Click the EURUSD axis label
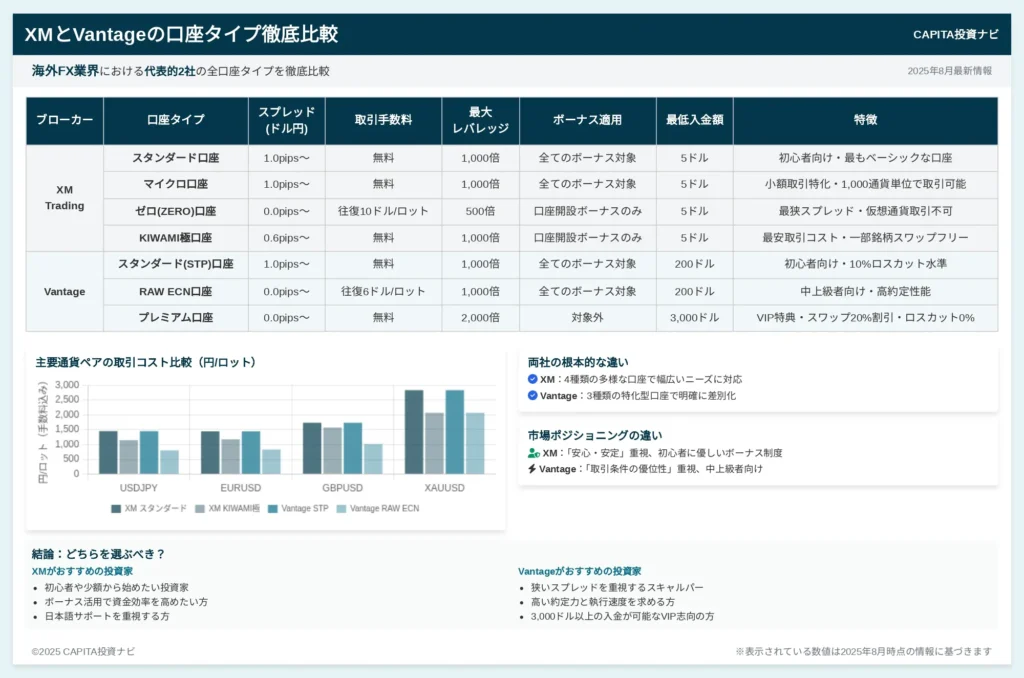The width and height of the screenshot is (1024, 678). coord(240,488)
